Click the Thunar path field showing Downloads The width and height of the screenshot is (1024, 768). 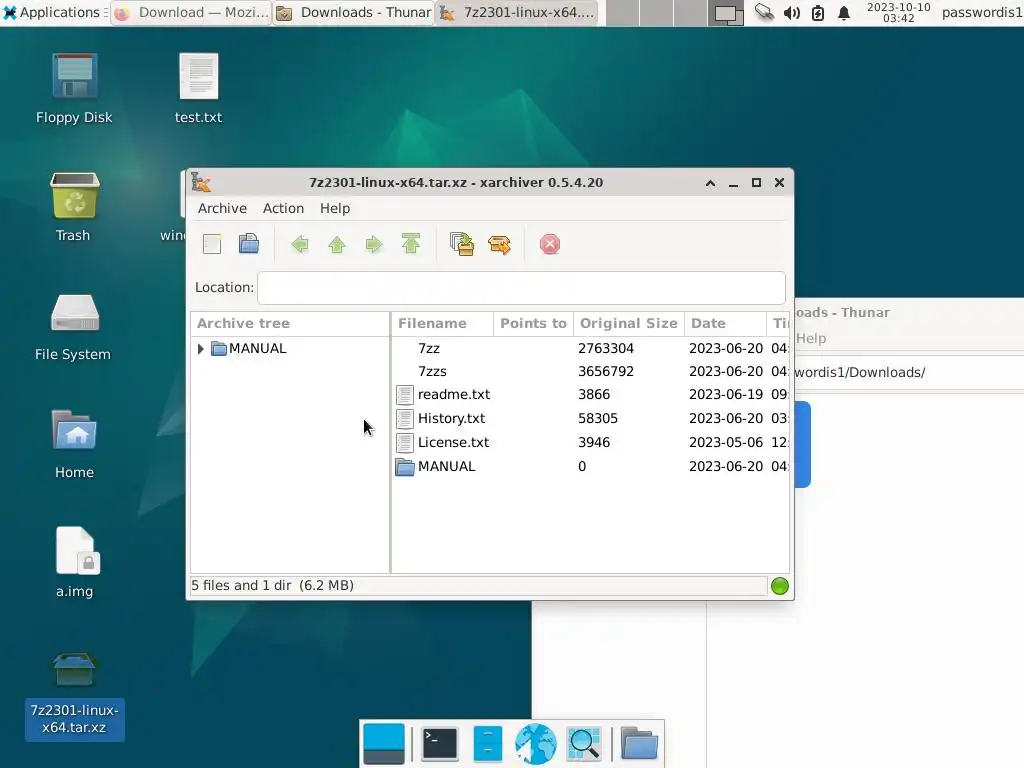click(909, 372)
